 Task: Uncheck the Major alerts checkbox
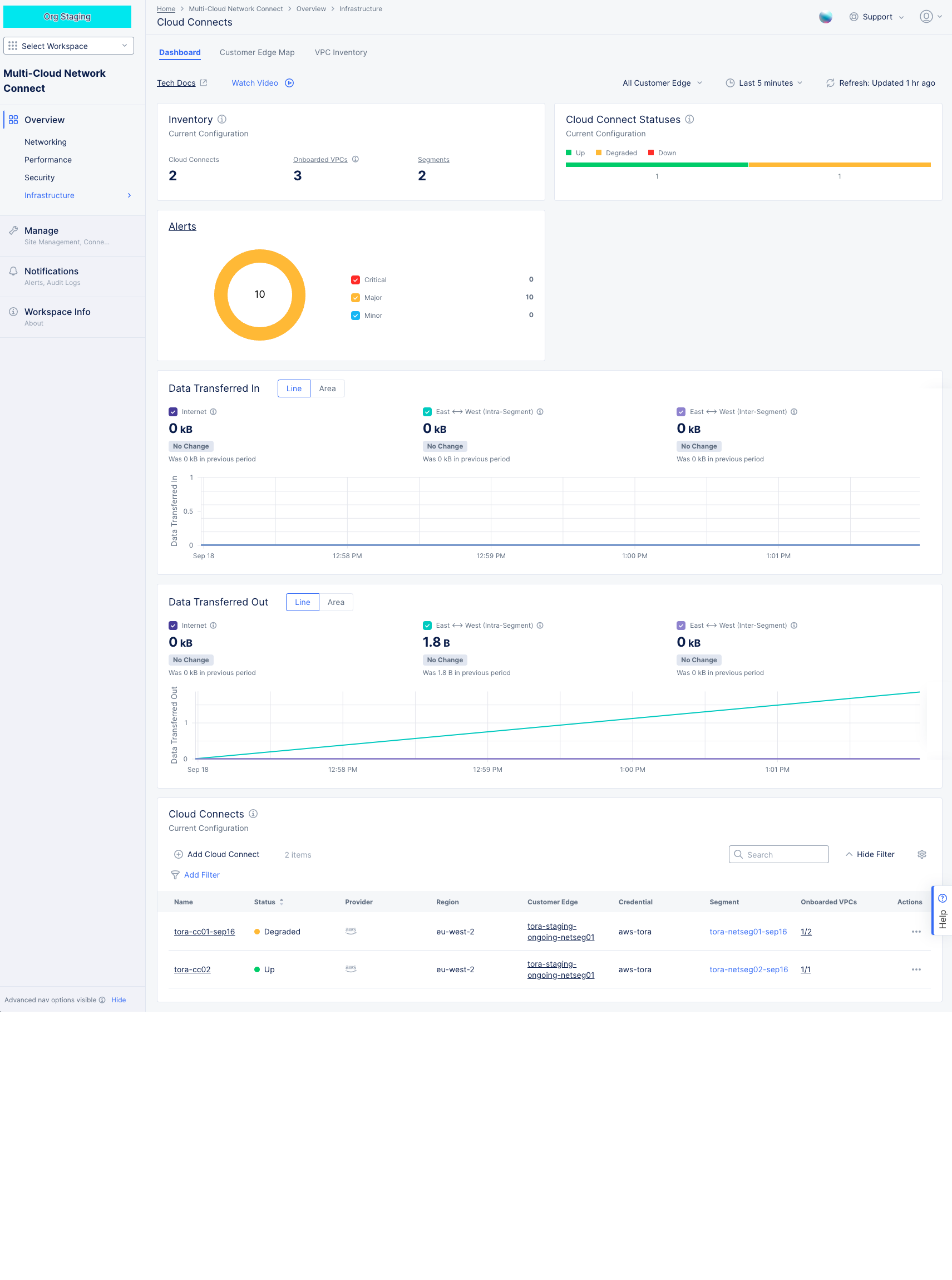(356, 297)
